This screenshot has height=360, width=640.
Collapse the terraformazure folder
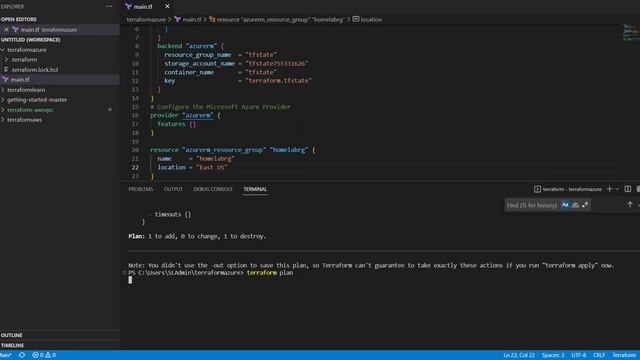[x=27, y=49]
